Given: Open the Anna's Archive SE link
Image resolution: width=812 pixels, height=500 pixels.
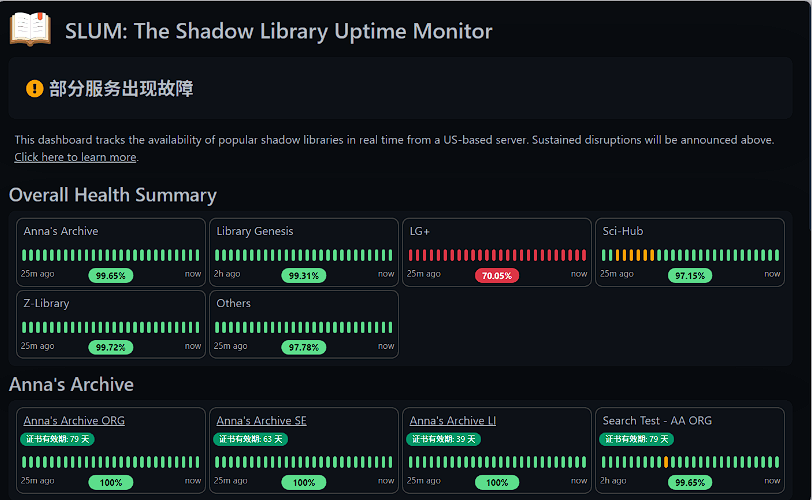Looking at the screenshot, I should pos(262,420).
